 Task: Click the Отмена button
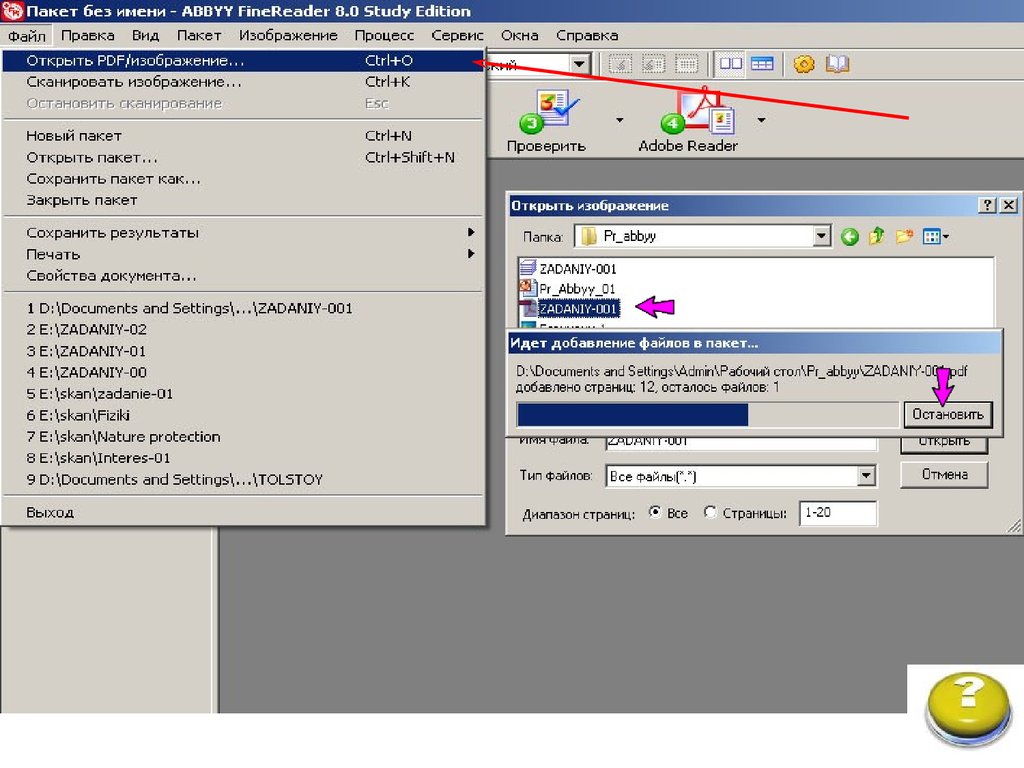pyautogui.click(x=944, y=475)
